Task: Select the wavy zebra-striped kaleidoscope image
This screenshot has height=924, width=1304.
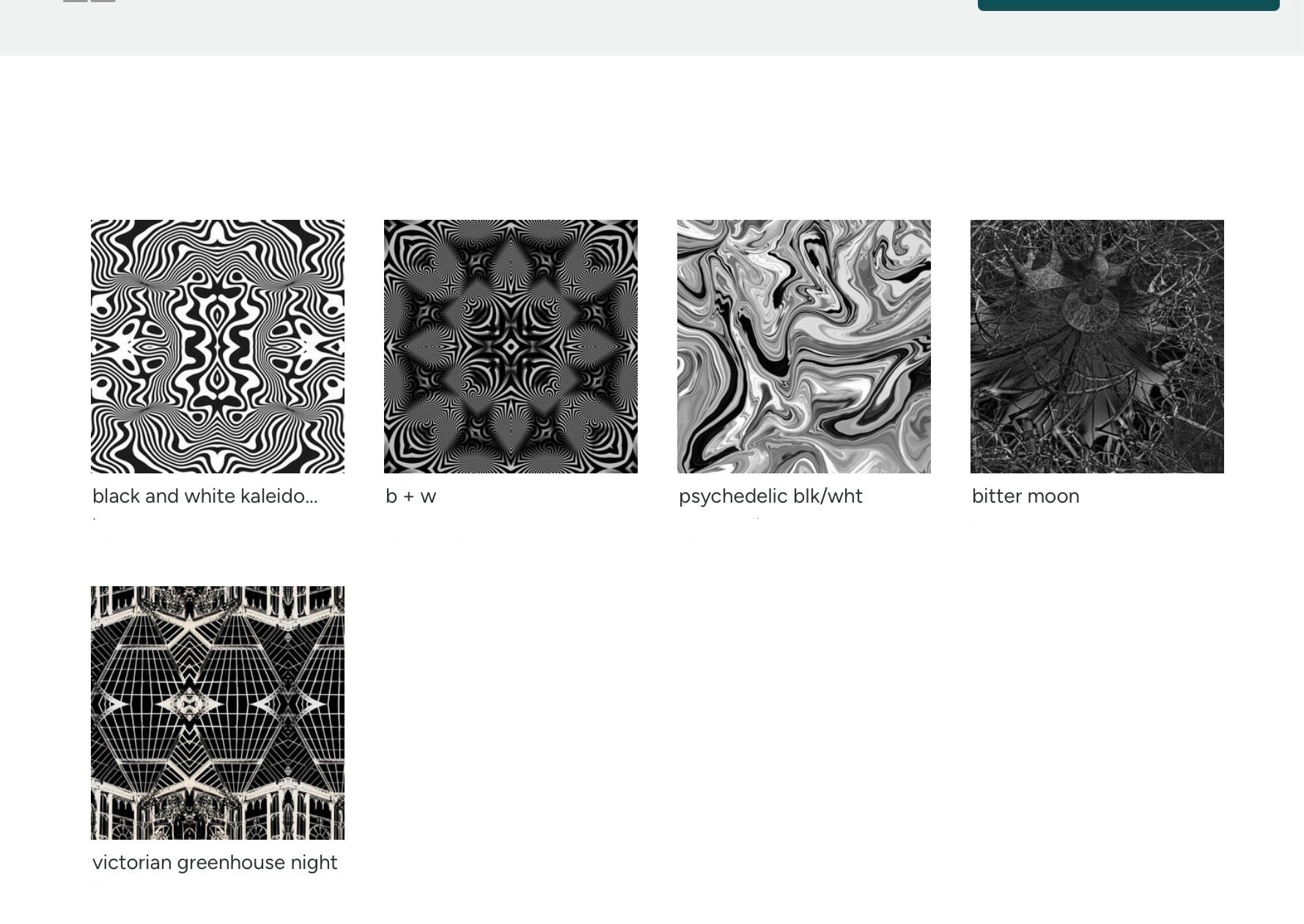Action: [218, 347]
